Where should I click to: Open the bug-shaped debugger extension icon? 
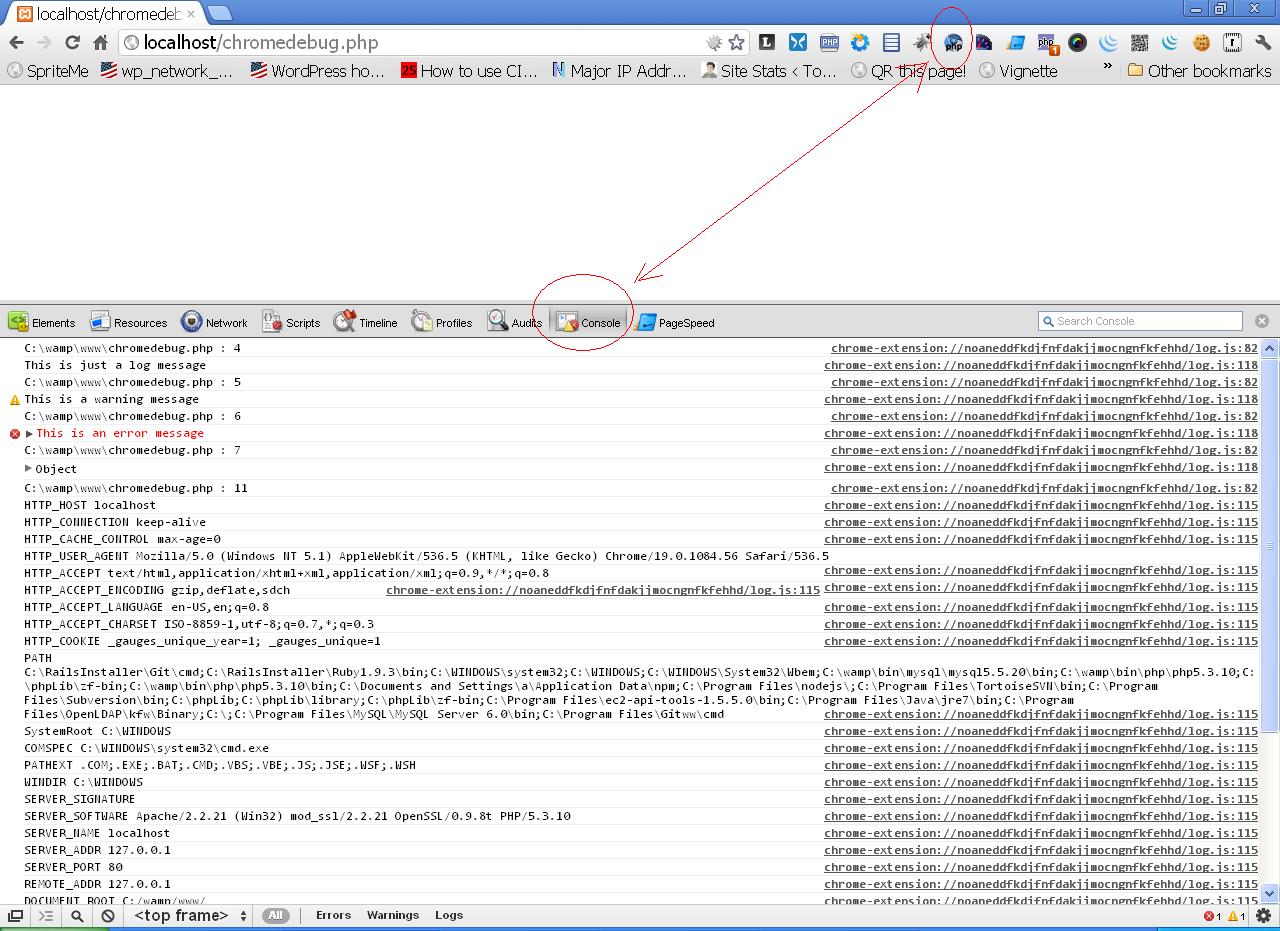pyautogui.click(x=922, y=42)
